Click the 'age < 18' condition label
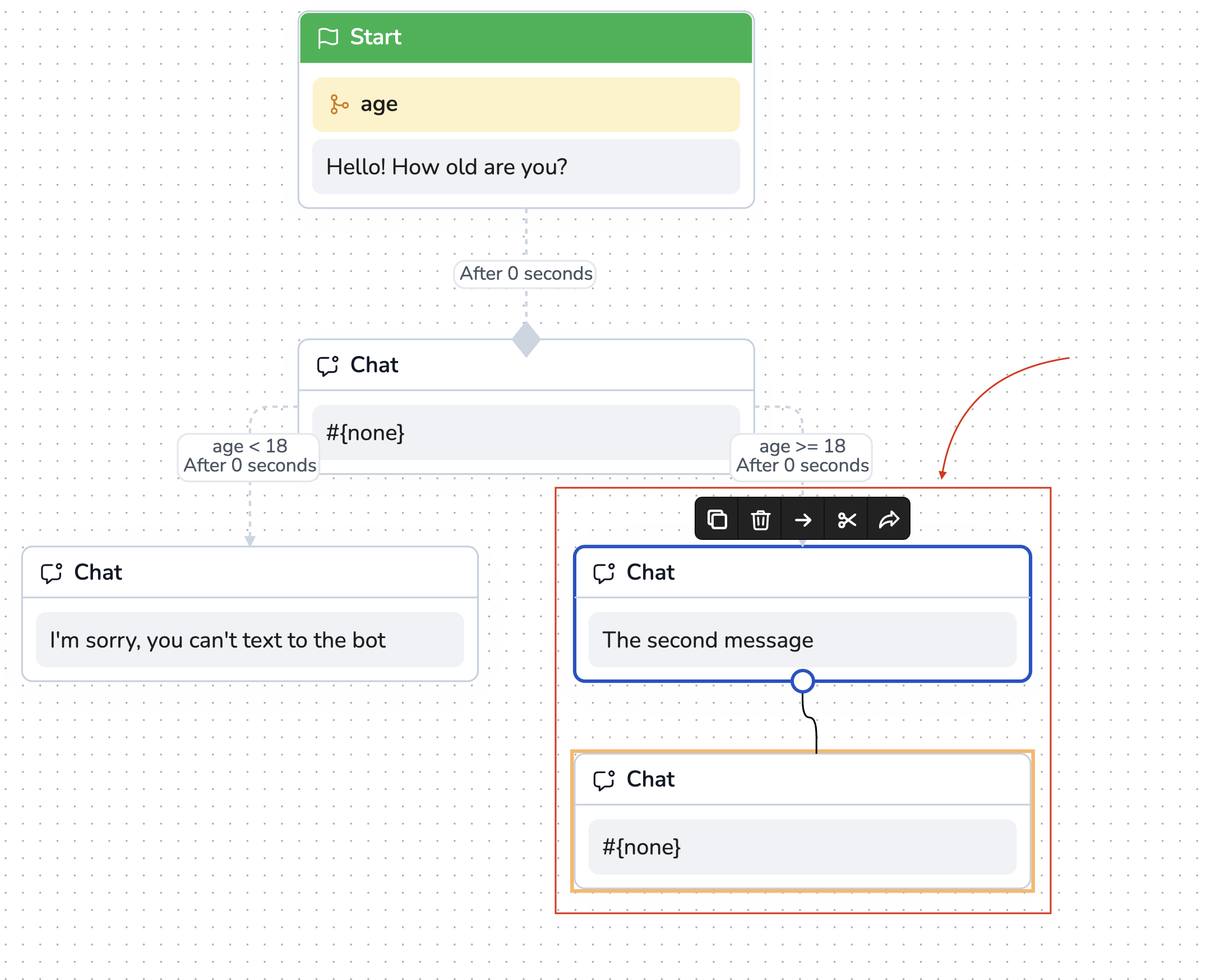Screen dimensions: 1211x980 click(249, 446)
